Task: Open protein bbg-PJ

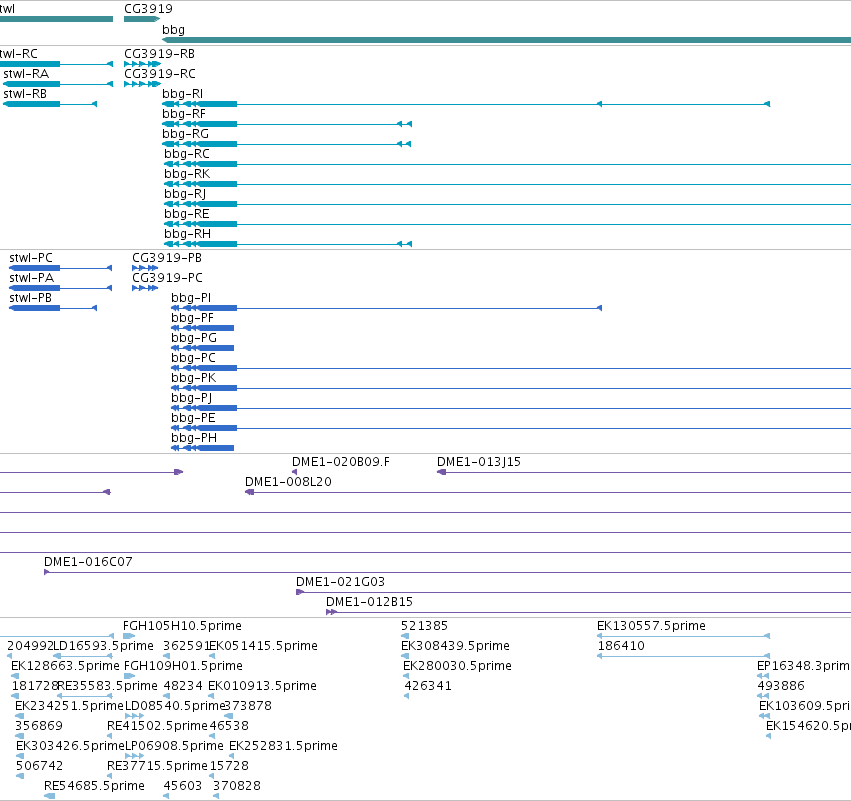Action: pyautogui.click(x=511, y=409)
